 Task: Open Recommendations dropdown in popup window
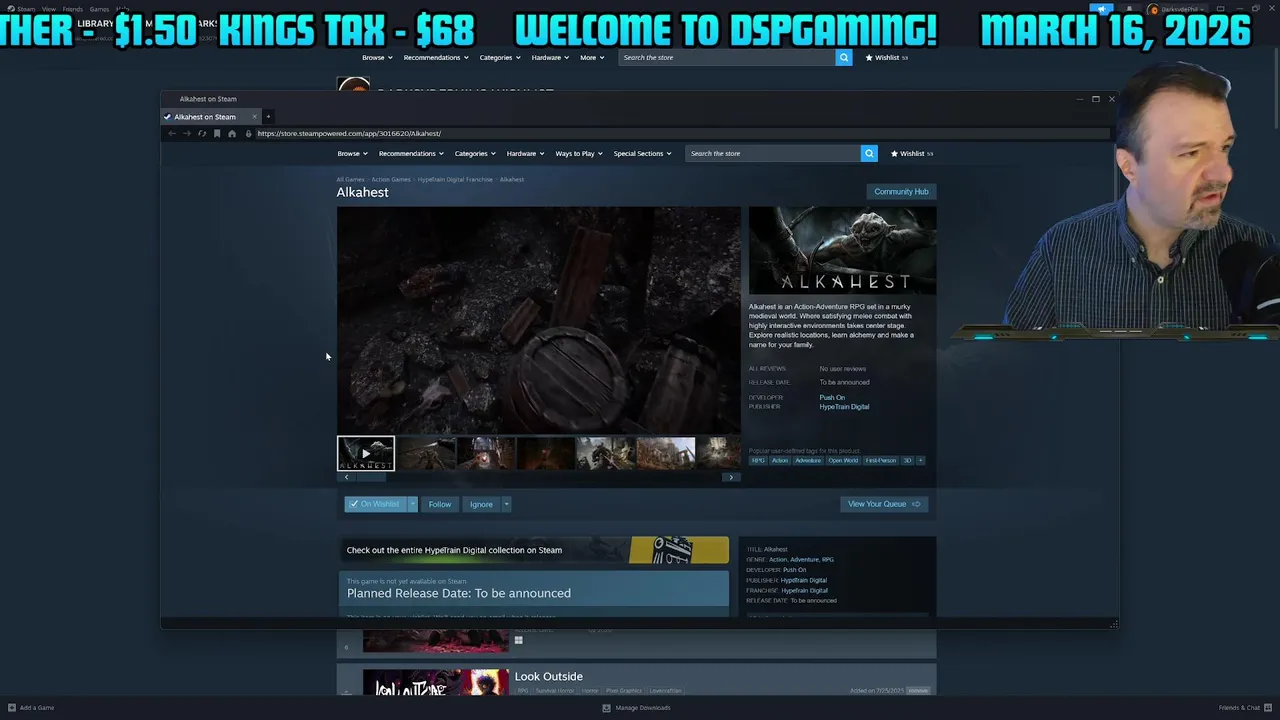point(411,153)
